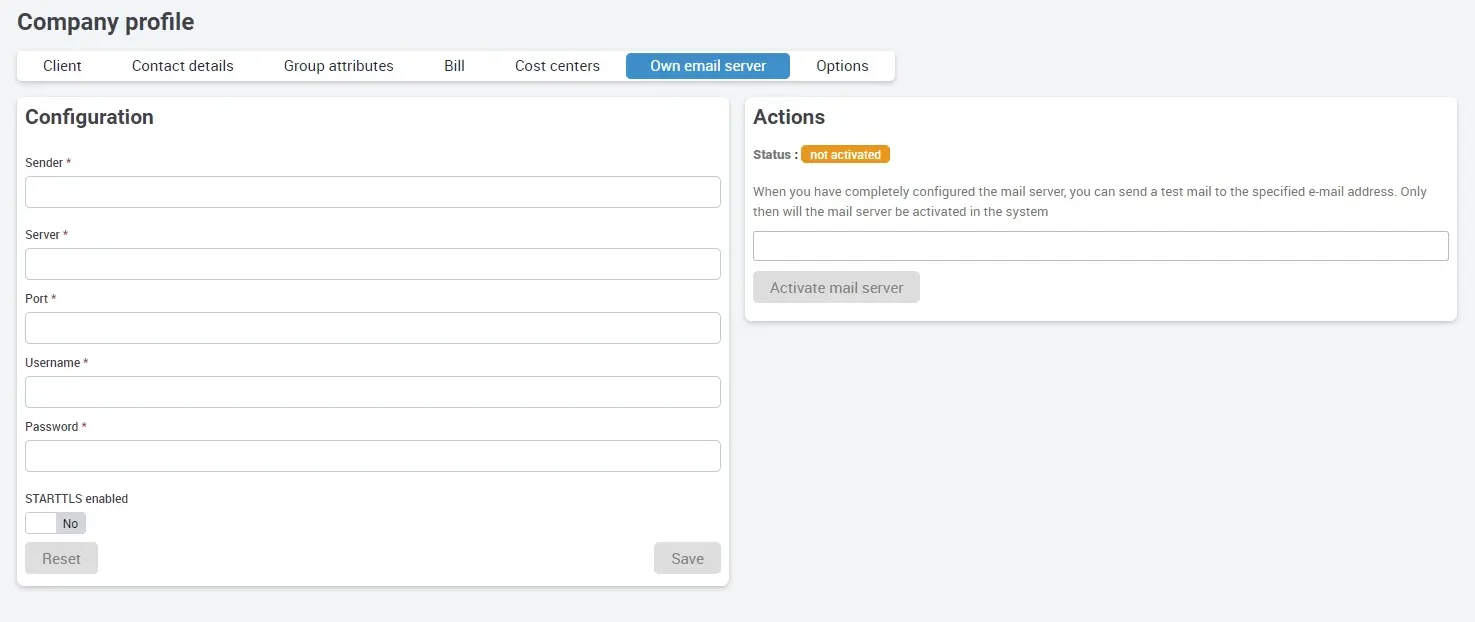Click the Activate mail server button
Viewport: 1475px width, 622px height.
point(836,287)
